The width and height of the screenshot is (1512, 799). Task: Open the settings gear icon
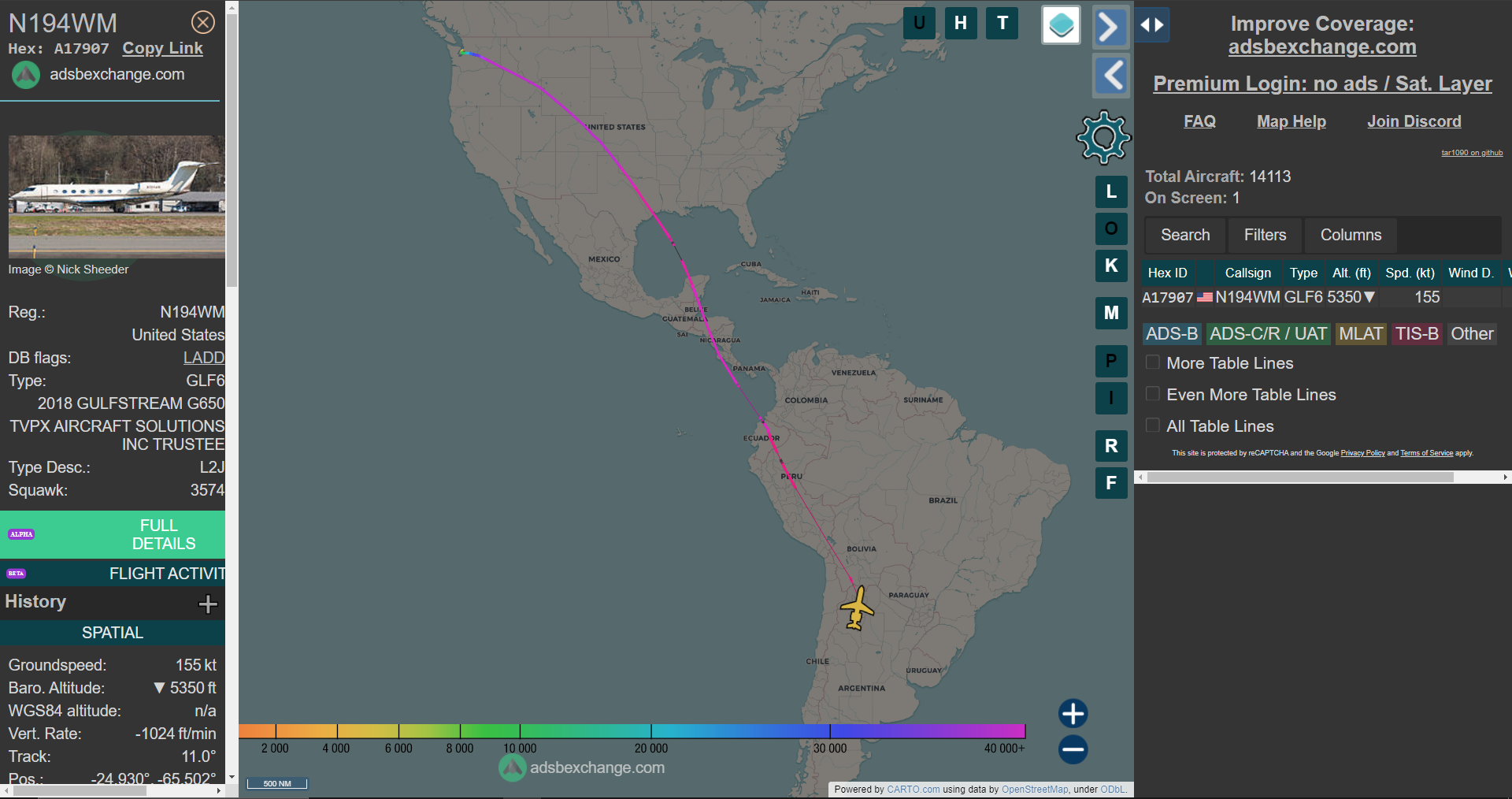point(1103,137)
